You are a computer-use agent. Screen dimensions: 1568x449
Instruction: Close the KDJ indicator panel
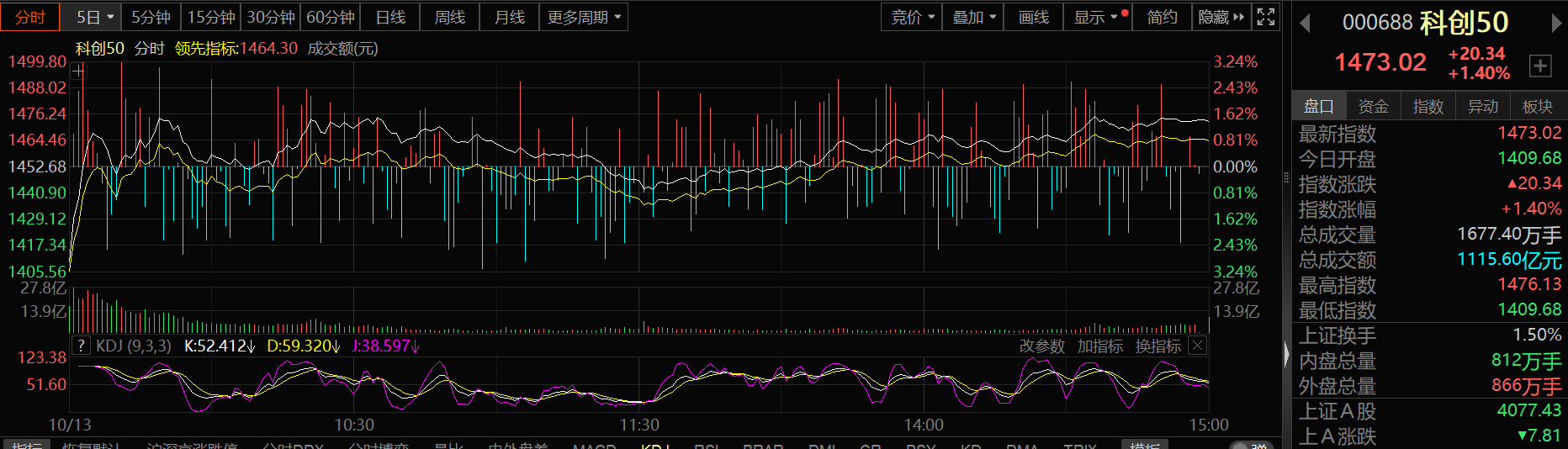[1198, 346]
